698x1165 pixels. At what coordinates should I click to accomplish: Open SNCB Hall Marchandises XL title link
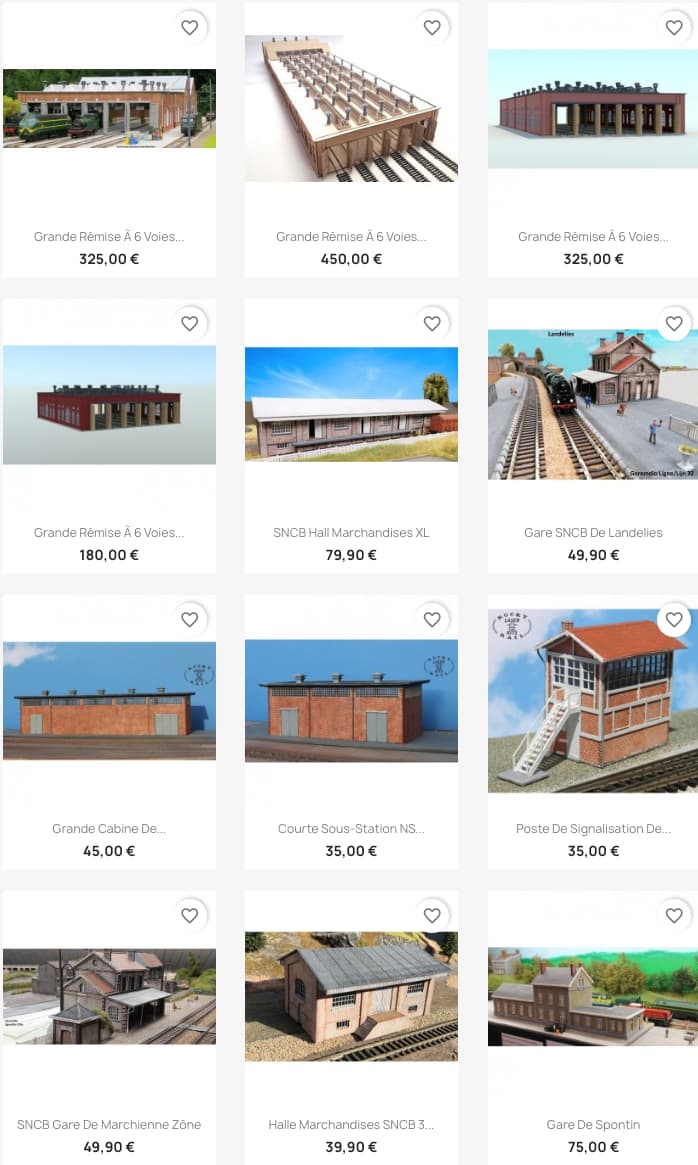click(351, 533)
